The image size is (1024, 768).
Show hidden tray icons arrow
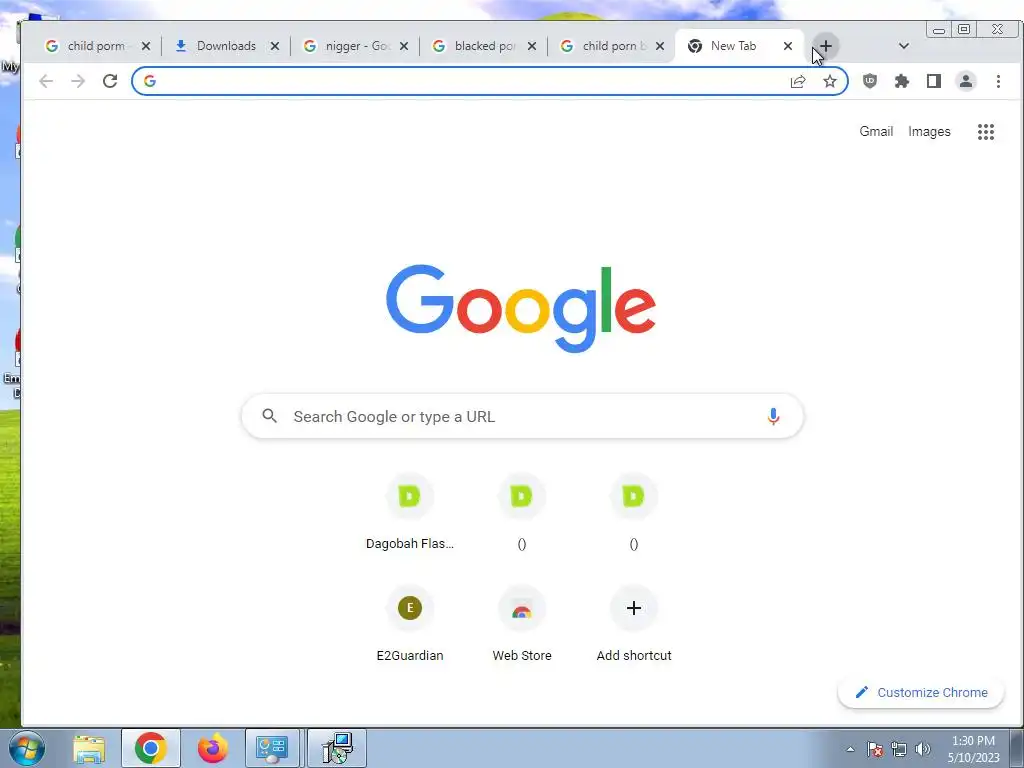[850, 749]
